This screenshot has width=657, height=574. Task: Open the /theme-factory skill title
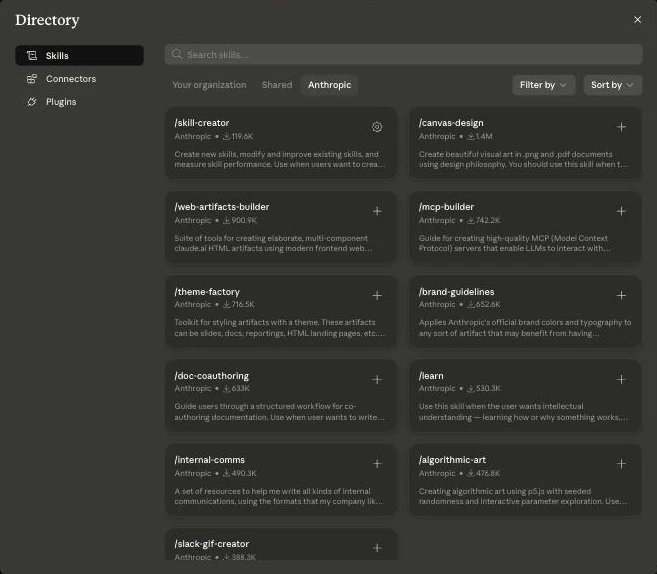pyautogui.click(x=207, y=292)
